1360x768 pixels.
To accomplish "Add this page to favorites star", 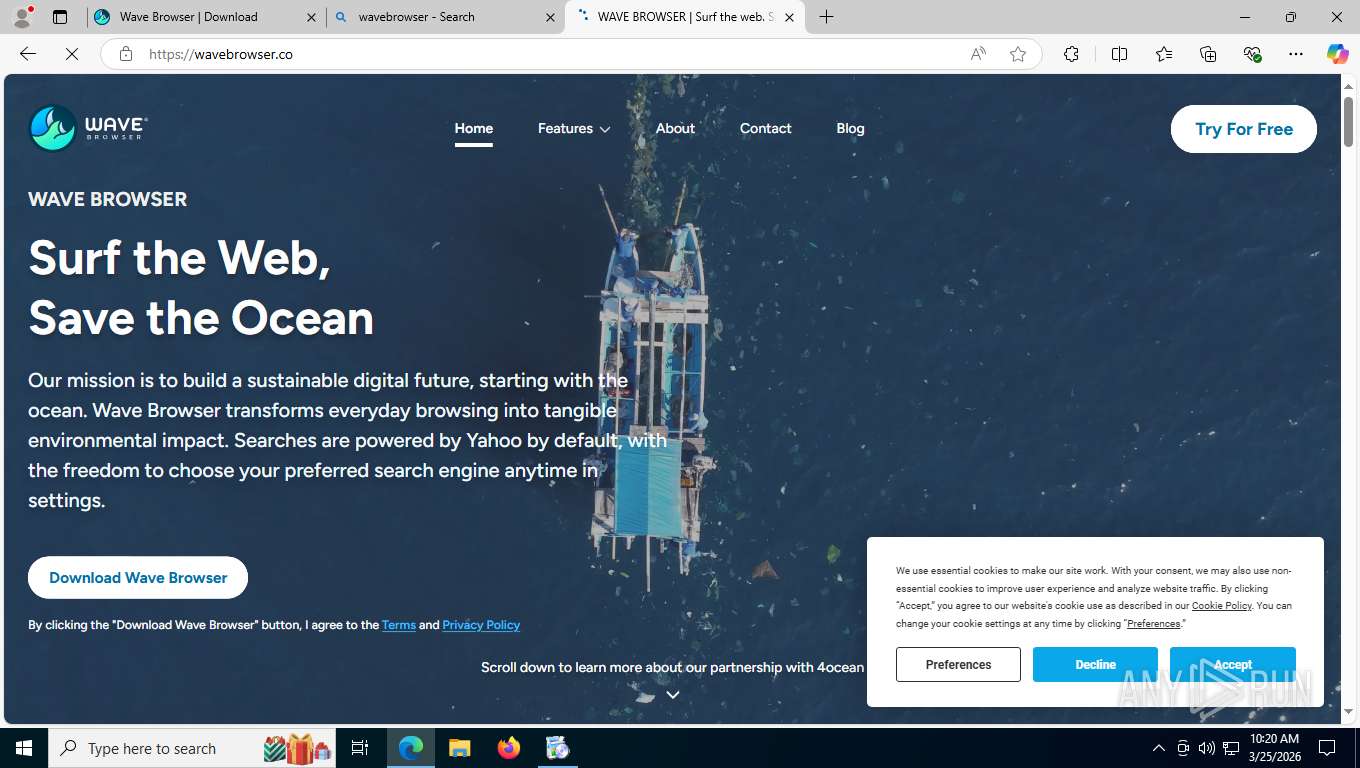I will [1018, 54].
